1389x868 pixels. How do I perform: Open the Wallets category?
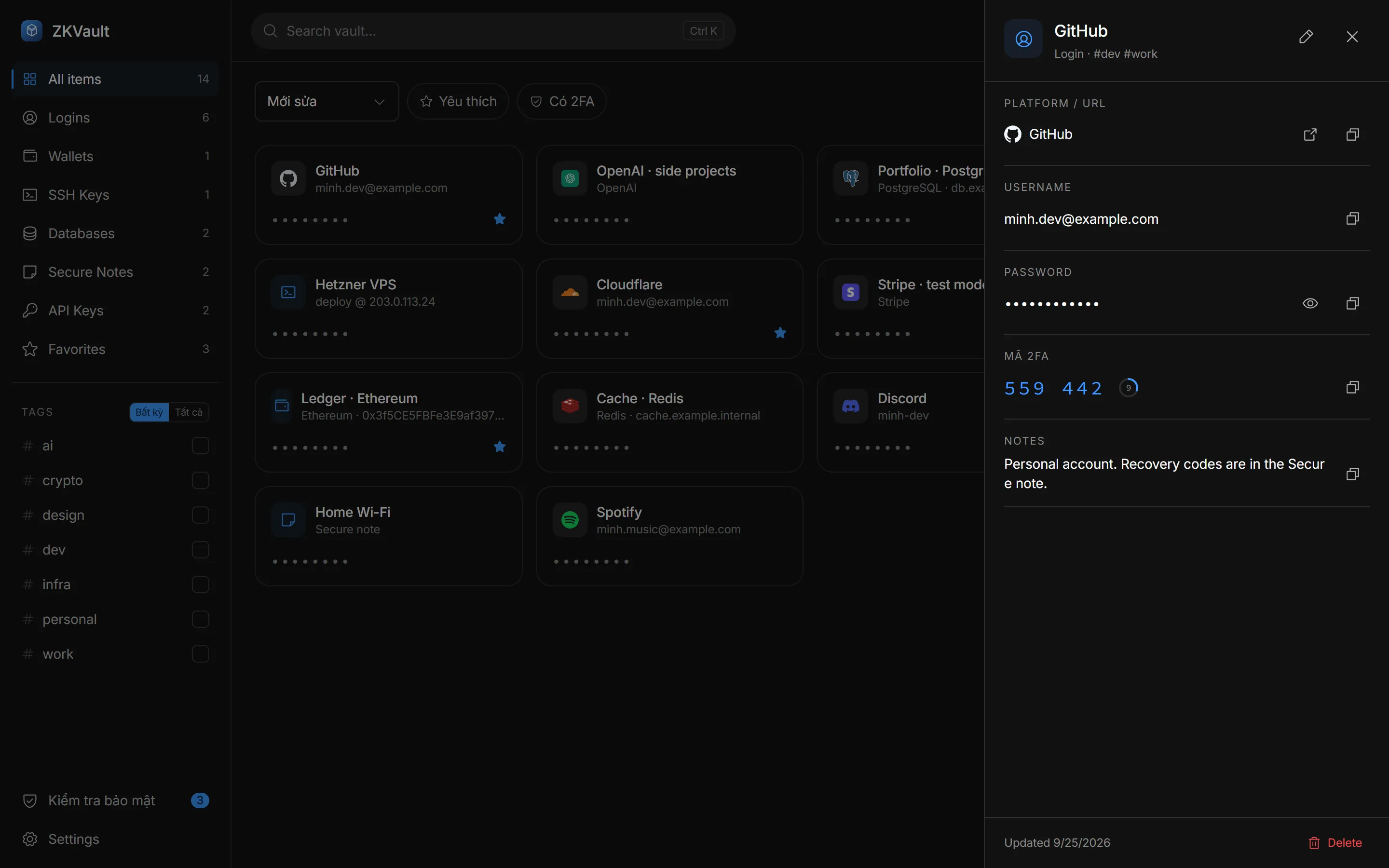click(115, 156)
